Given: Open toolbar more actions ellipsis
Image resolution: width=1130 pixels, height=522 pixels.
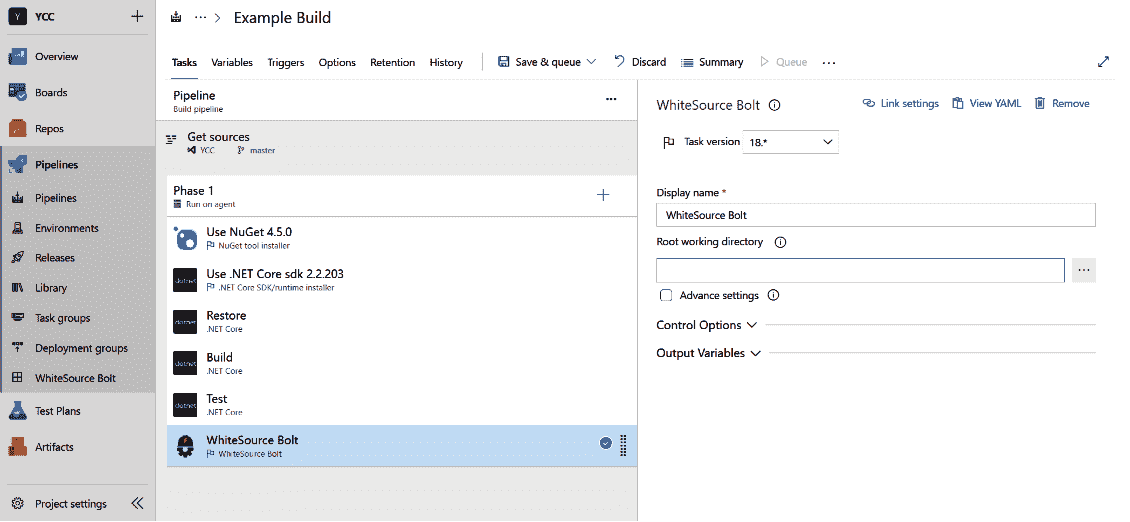Looking at the screenshot, I should tap(829, 63).
